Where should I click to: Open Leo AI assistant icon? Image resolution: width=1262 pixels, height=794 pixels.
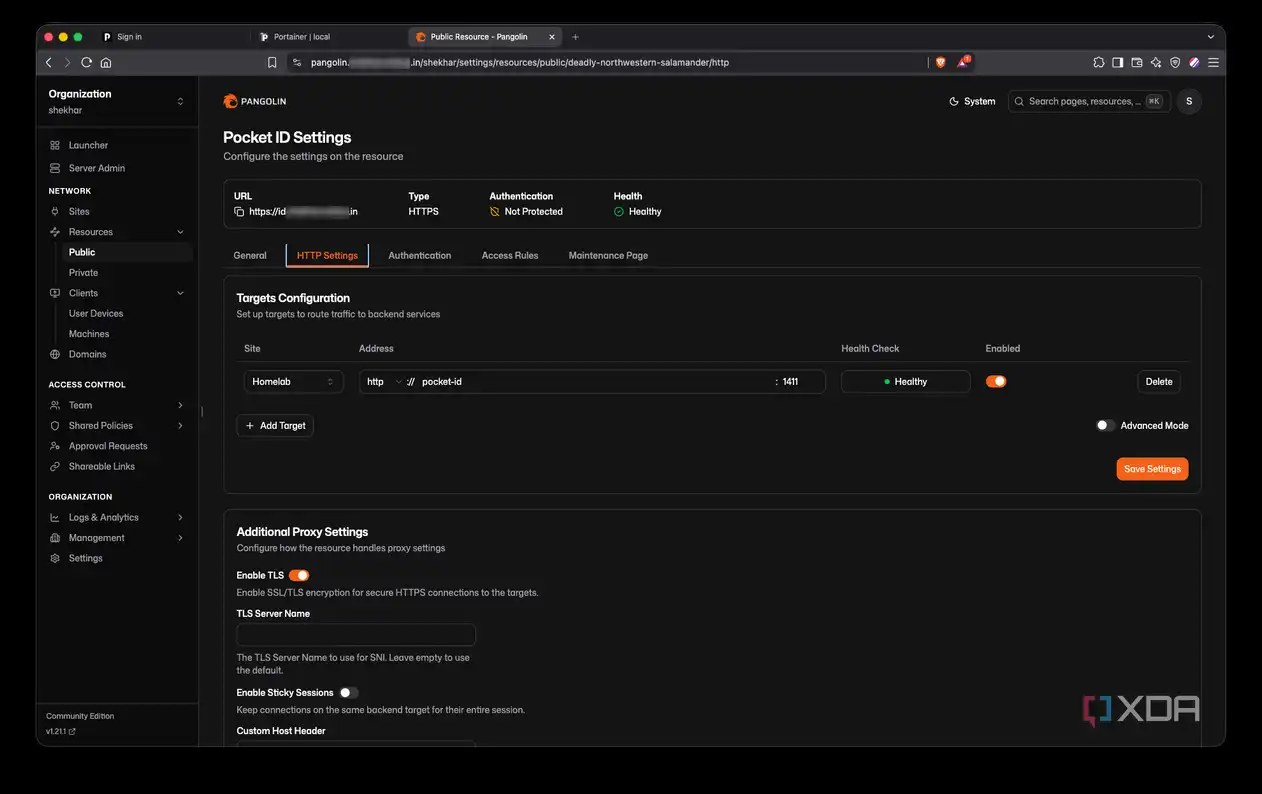pyautogui.click(x=1156, y=62)
